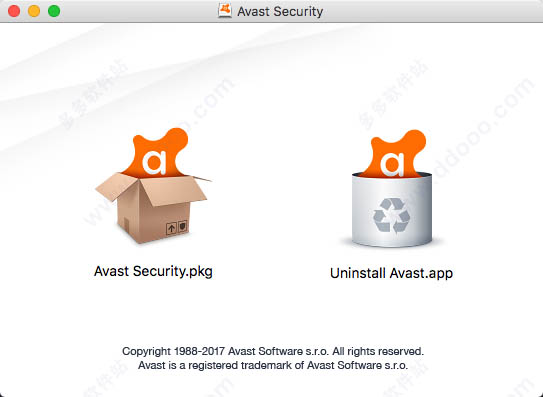Click the arrow stamp on the cardboard box

[171, 229]
